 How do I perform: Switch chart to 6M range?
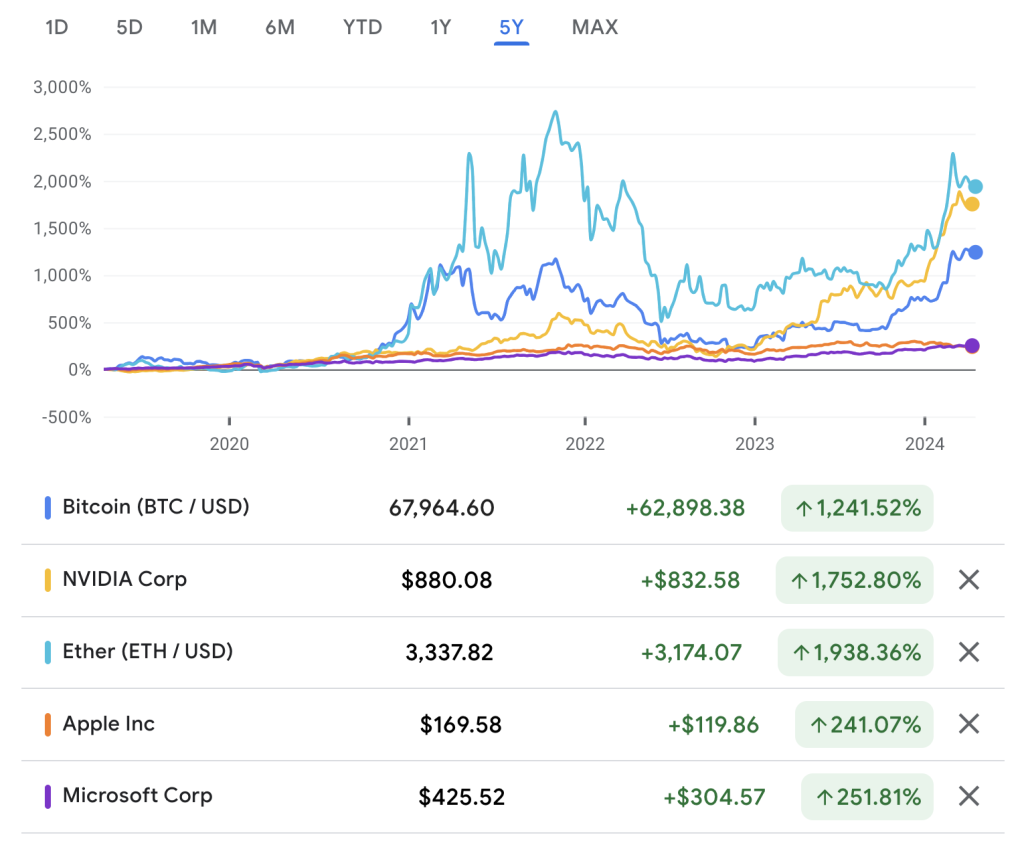pyautogui.click(x=280, y=27)
